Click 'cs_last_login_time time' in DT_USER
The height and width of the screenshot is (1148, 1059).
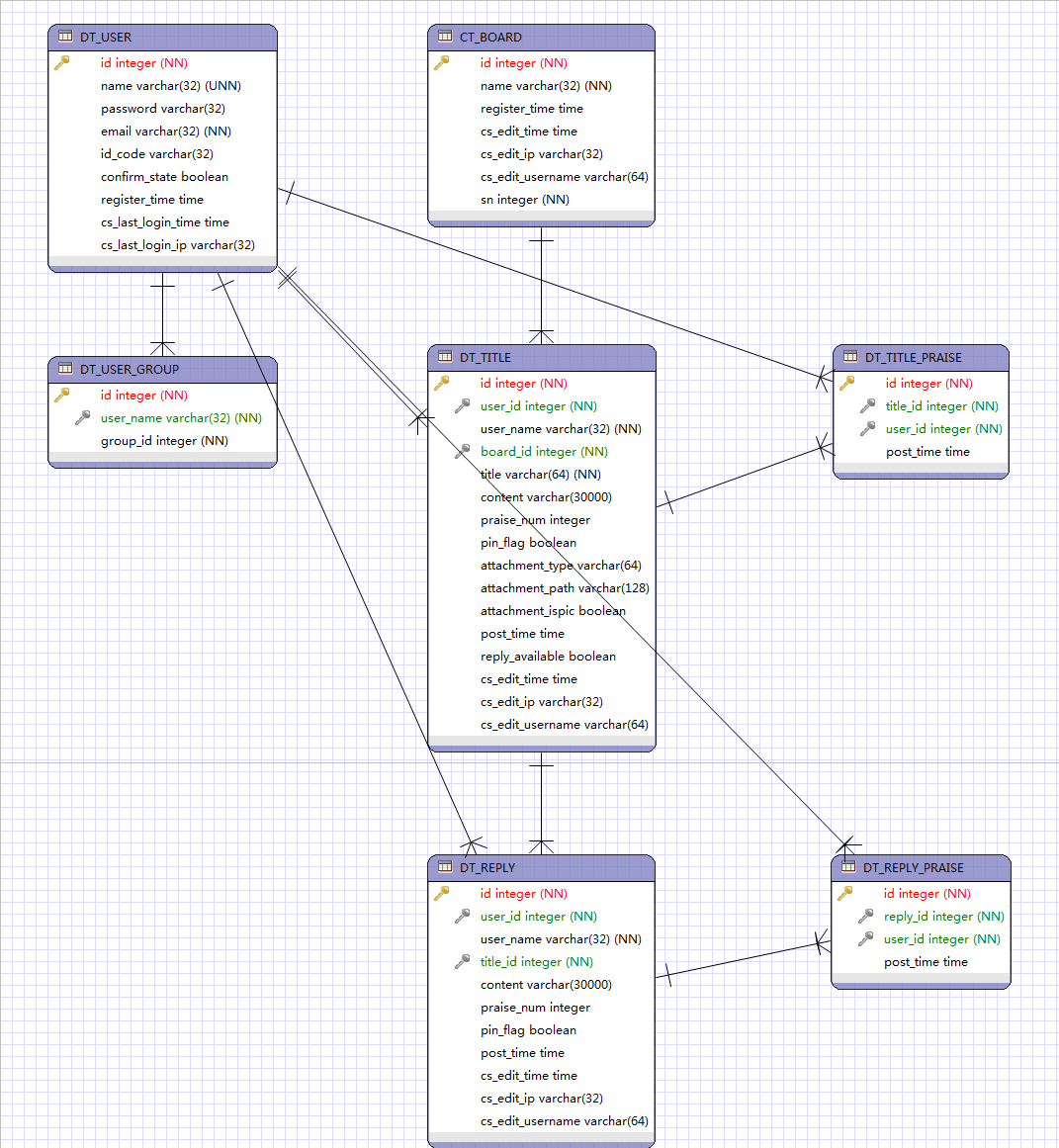pos(165,221)
